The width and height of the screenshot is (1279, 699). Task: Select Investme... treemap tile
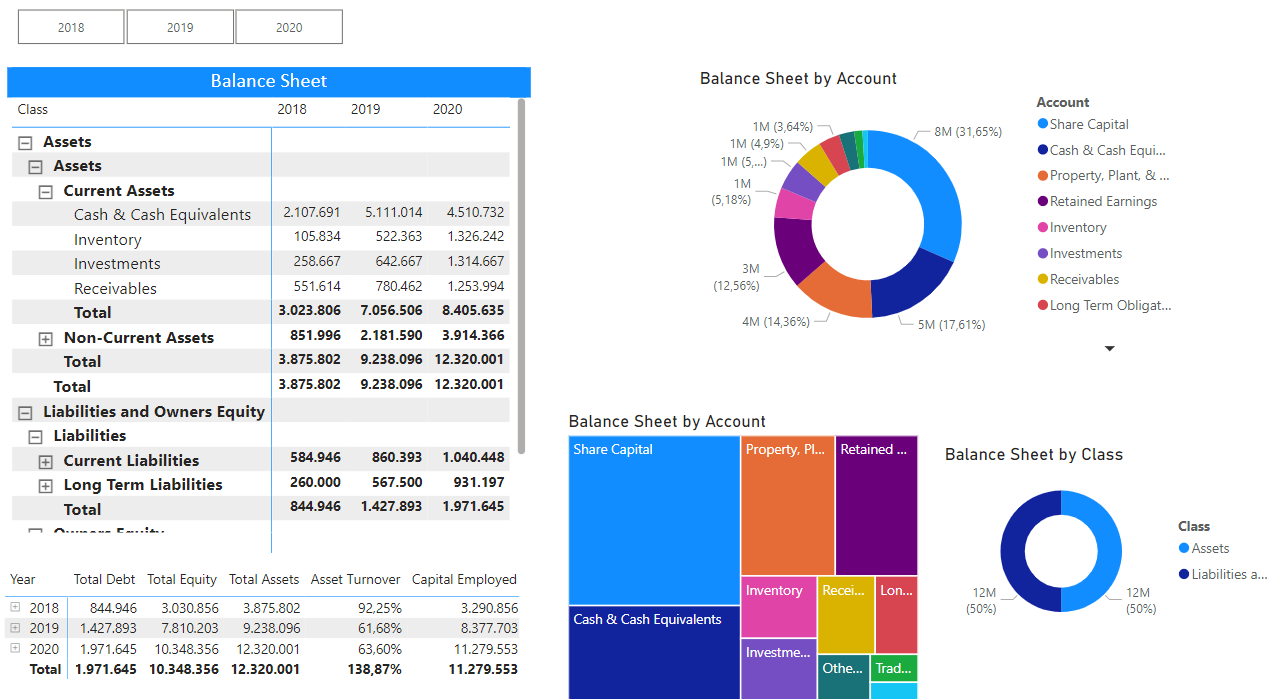click(x=779, y=669)
